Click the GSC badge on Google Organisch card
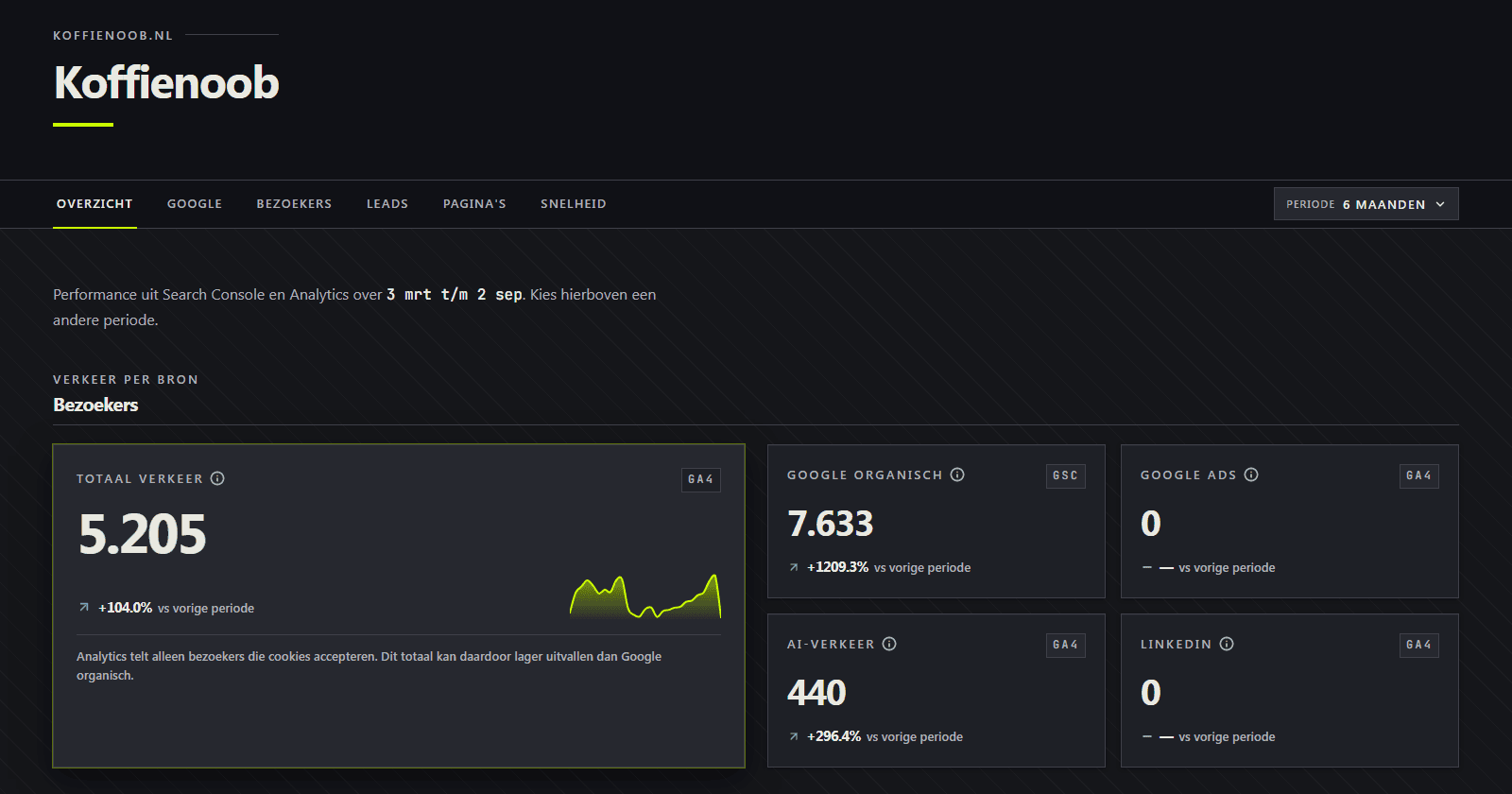This screenshot has height=794, width=1512. (1066, 475)
